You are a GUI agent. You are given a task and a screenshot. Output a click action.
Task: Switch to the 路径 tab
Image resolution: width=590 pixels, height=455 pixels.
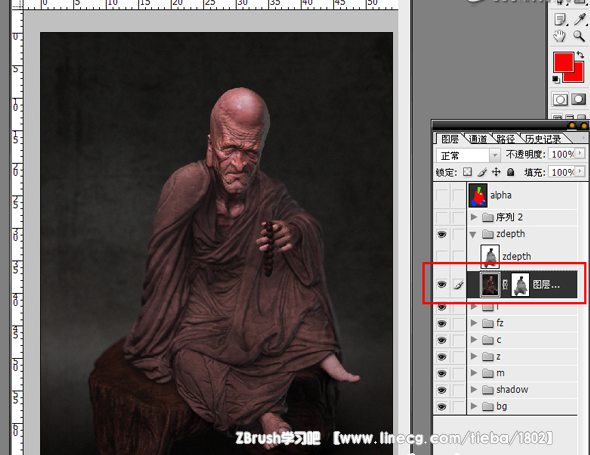point(505,139)
